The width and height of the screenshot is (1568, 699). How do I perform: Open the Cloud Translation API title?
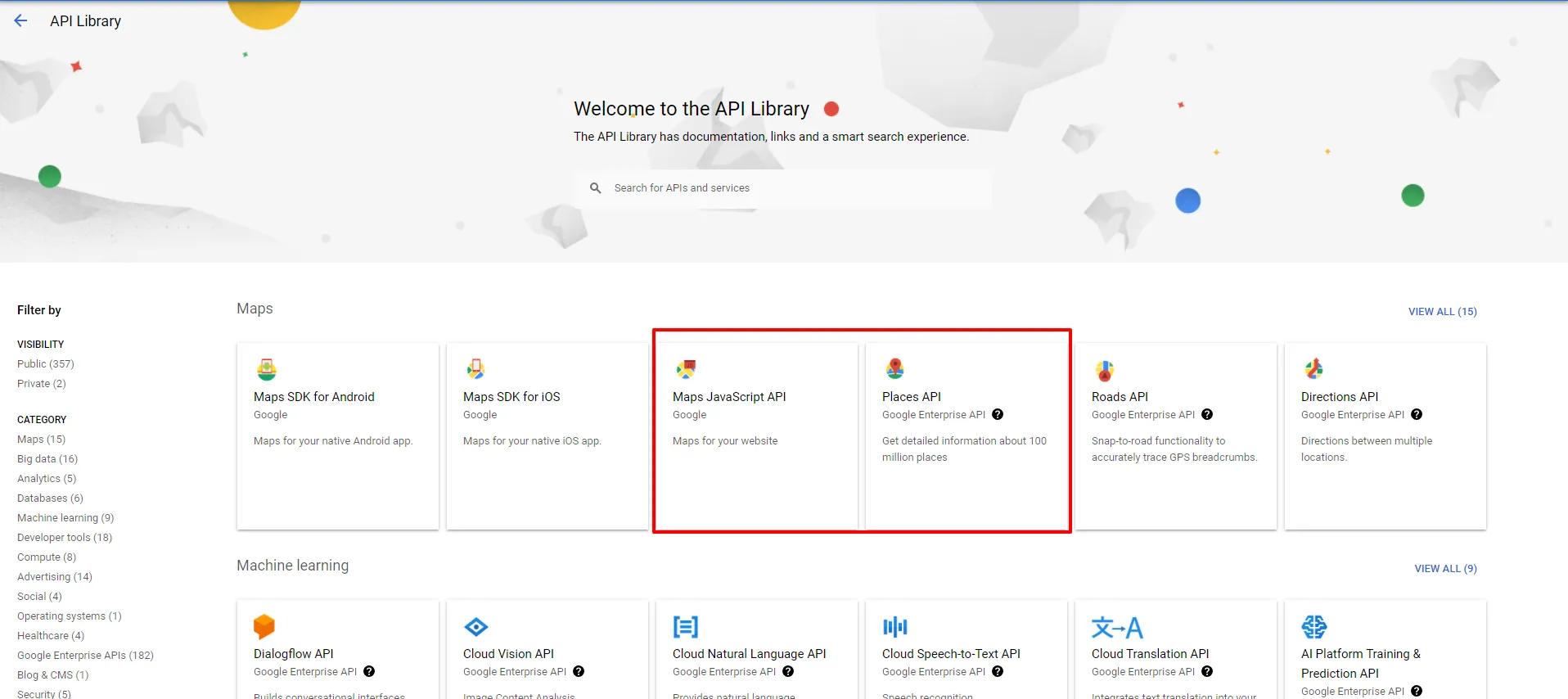coord(1151,654)
